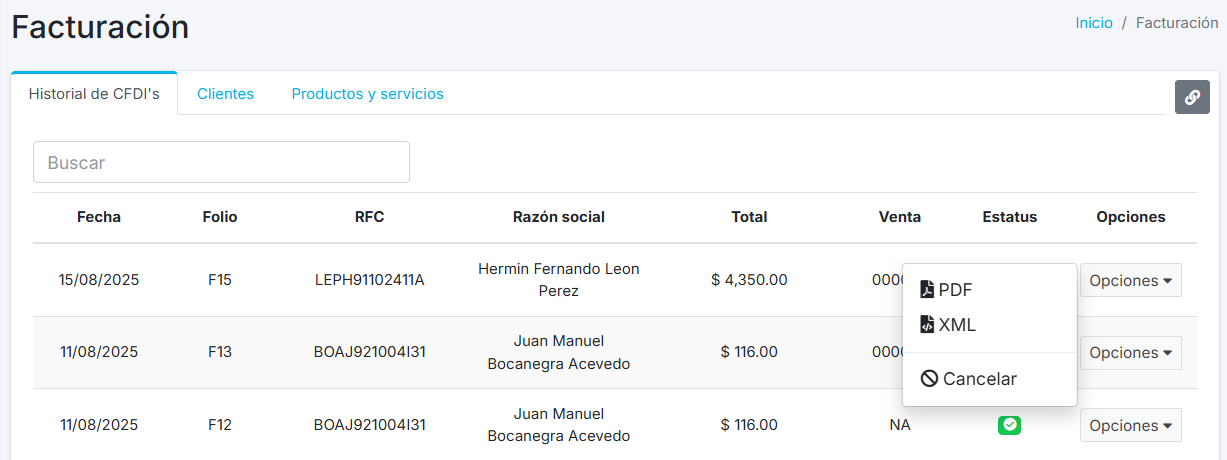Screen dimensions: 1227x460
Task: Click the PDF file icon in the menu
Action: coord(927,290)
